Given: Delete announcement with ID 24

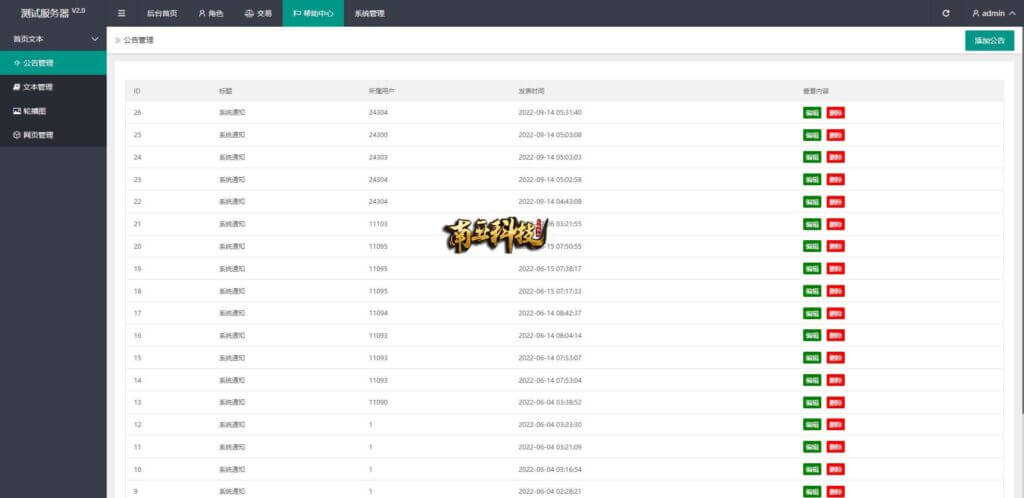Looking at the screenshot, I should click(x=835, y=157).
